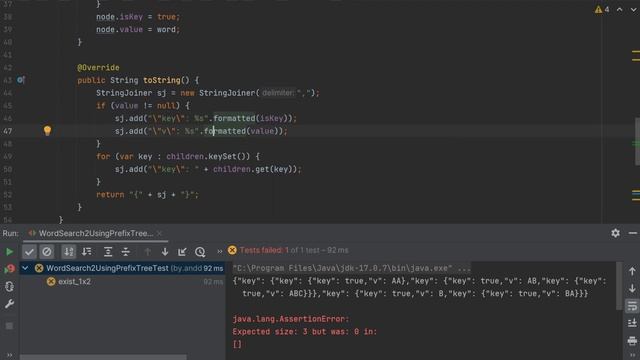Image resolution: width=640 pixels, height=360 pixels.
Task: Toggle Show Passed tests checkmark
Action: pos(29,252)
